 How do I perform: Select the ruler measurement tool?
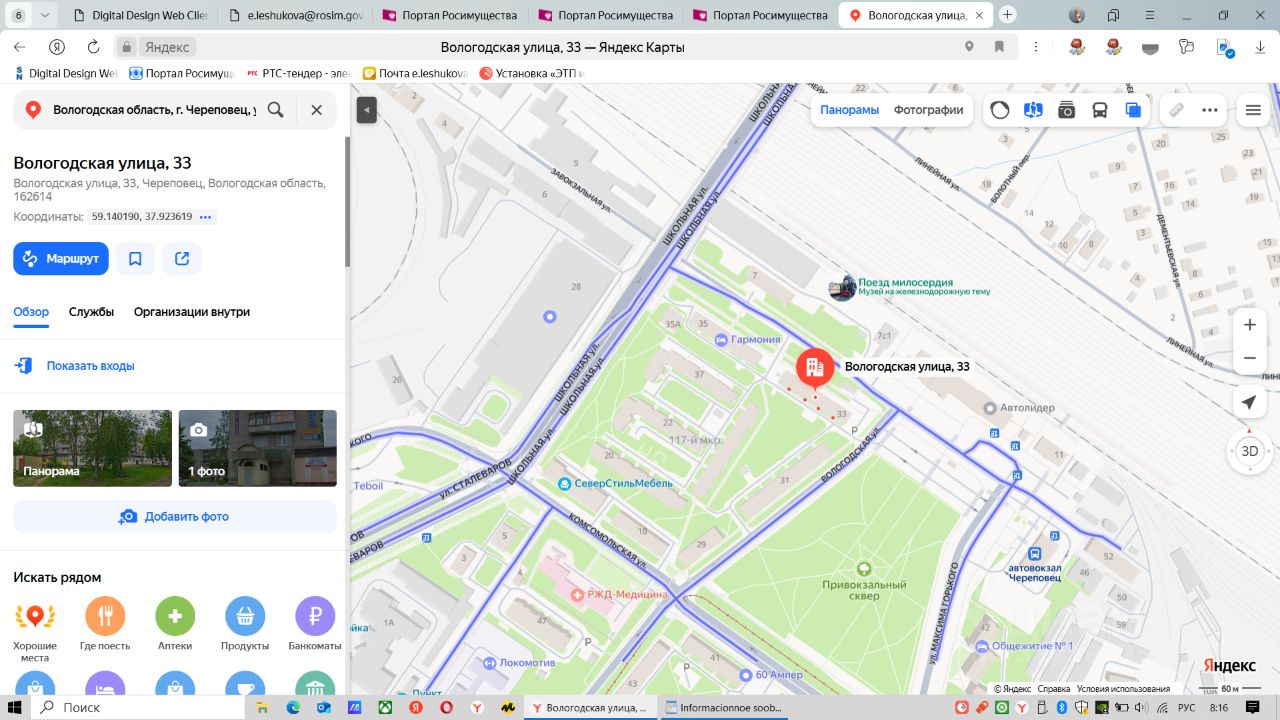pyautogui.click(x=1177, y=110)
